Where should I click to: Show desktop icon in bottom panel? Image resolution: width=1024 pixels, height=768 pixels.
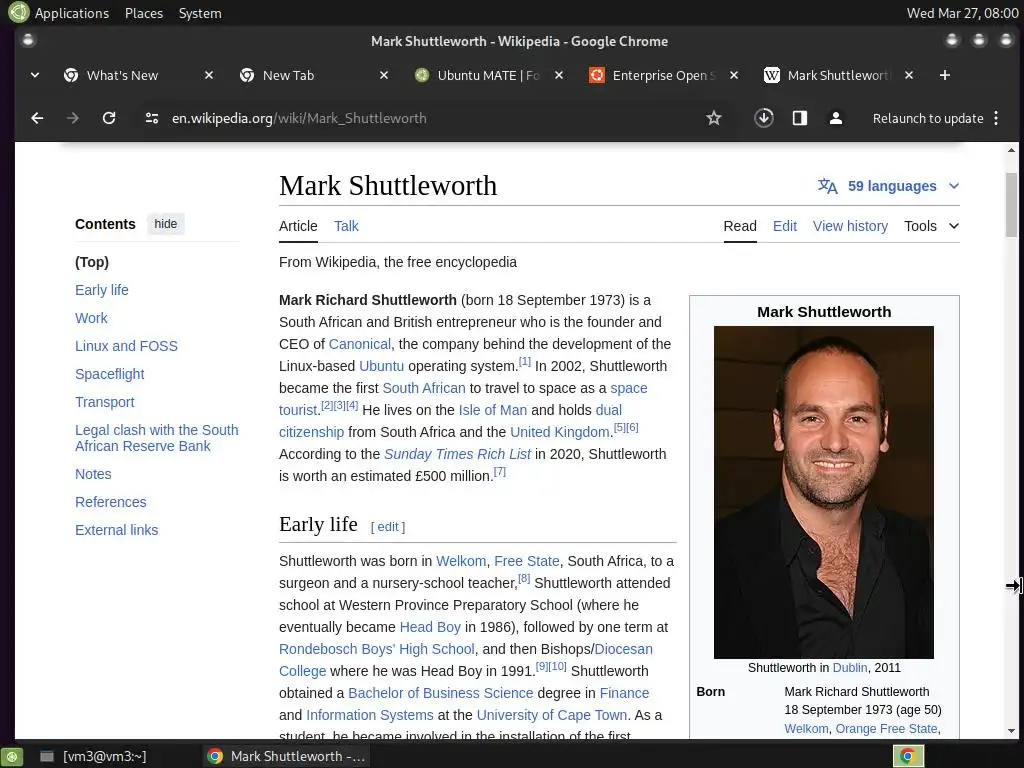pyautogui.click(x=11, y=756)
